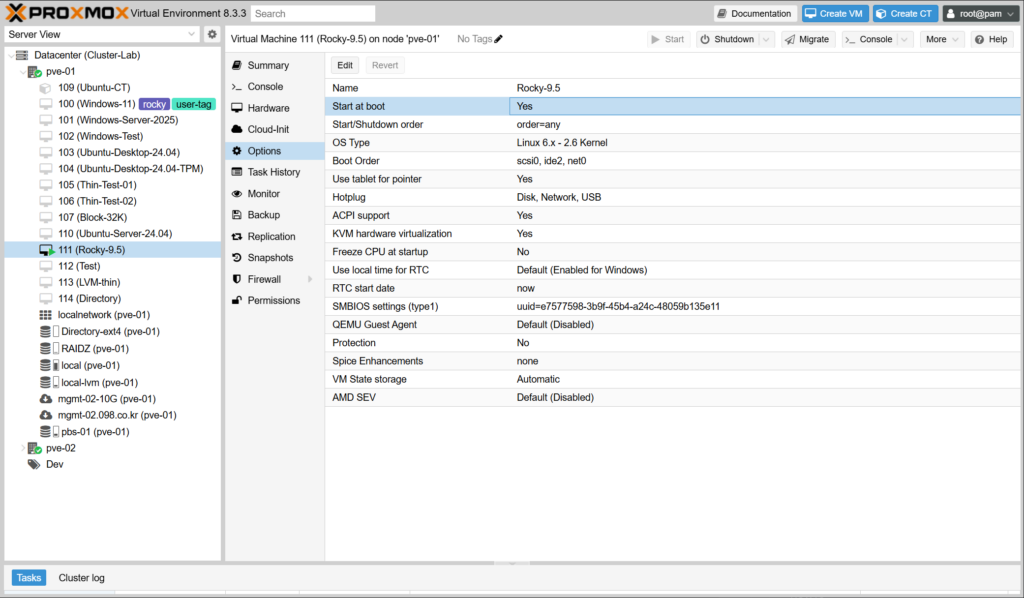Click the Edit button

[344, 65]
